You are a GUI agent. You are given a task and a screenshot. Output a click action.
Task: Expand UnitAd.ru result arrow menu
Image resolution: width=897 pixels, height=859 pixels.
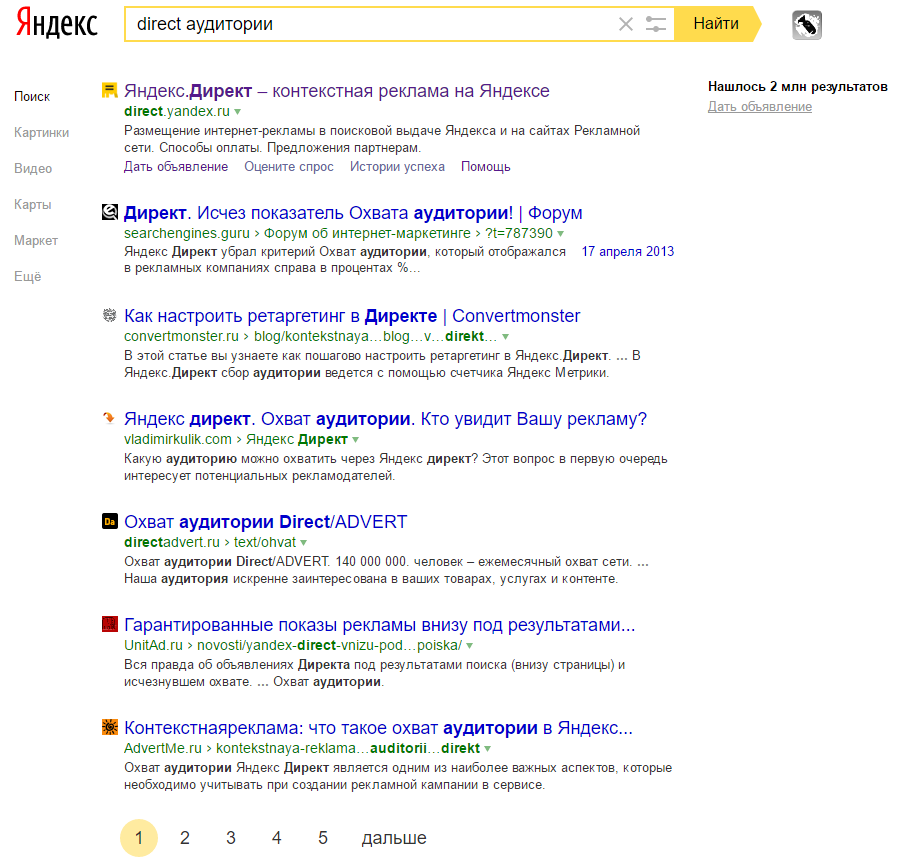coord(469,645)
